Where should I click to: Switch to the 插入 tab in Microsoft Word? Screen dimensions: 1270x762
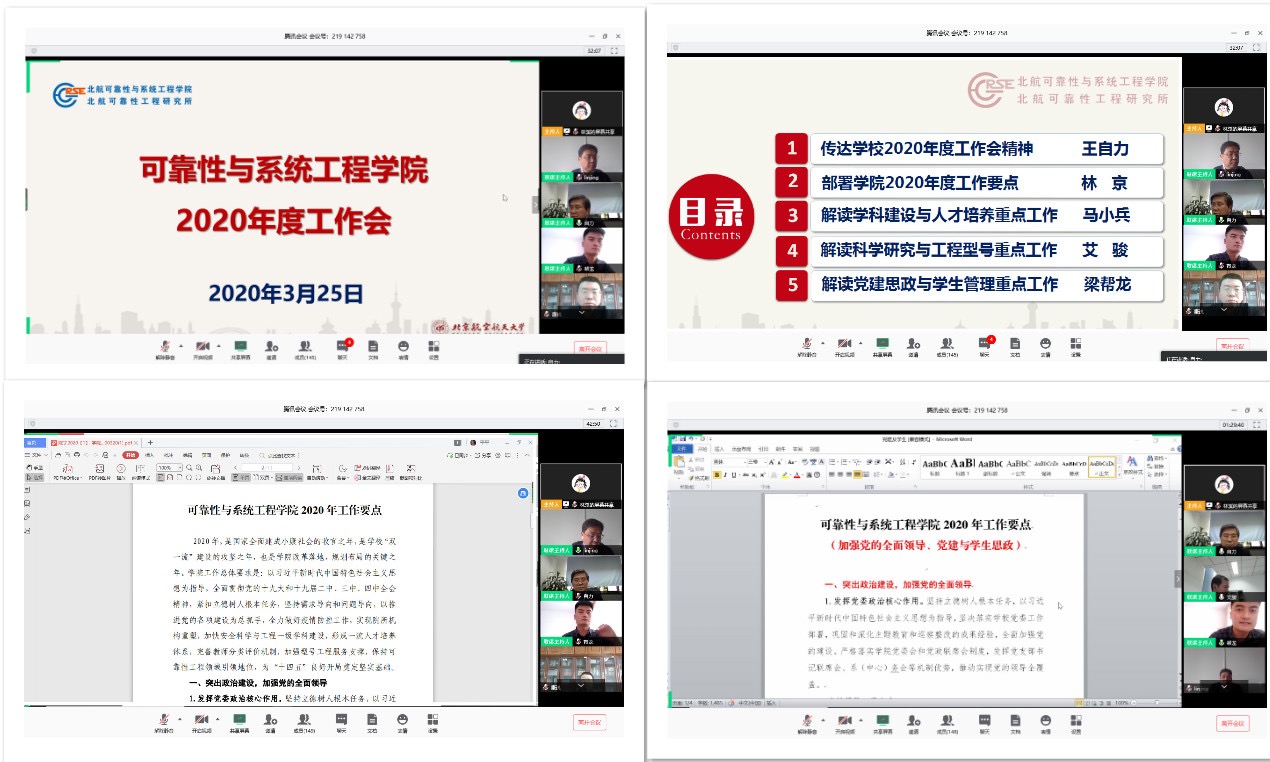718,449
